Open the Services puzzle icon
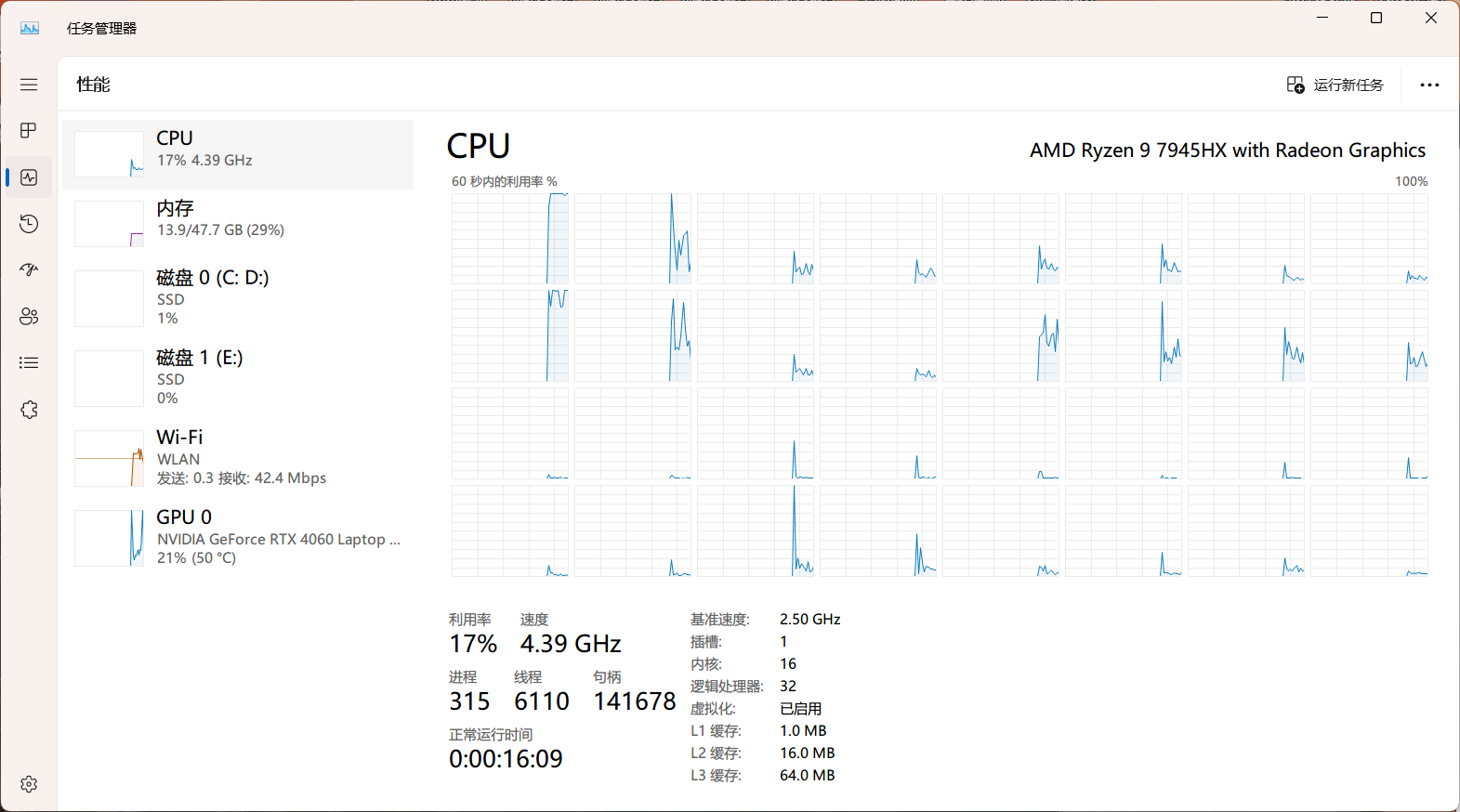 (29, 410)
